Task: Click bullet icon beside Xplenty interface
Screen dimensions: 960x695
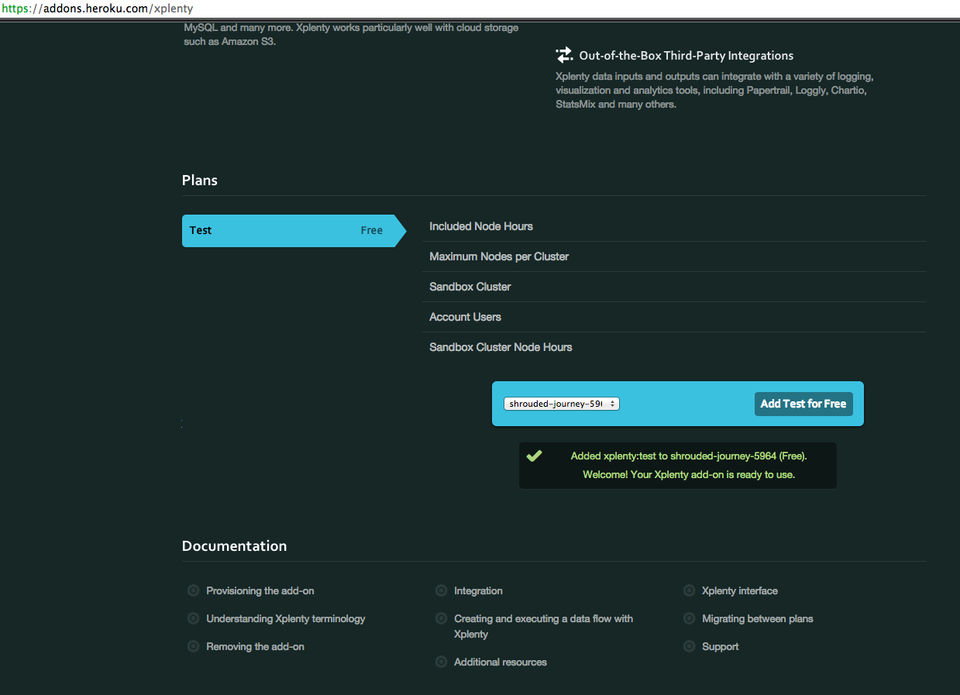Action: click(689, 590)
